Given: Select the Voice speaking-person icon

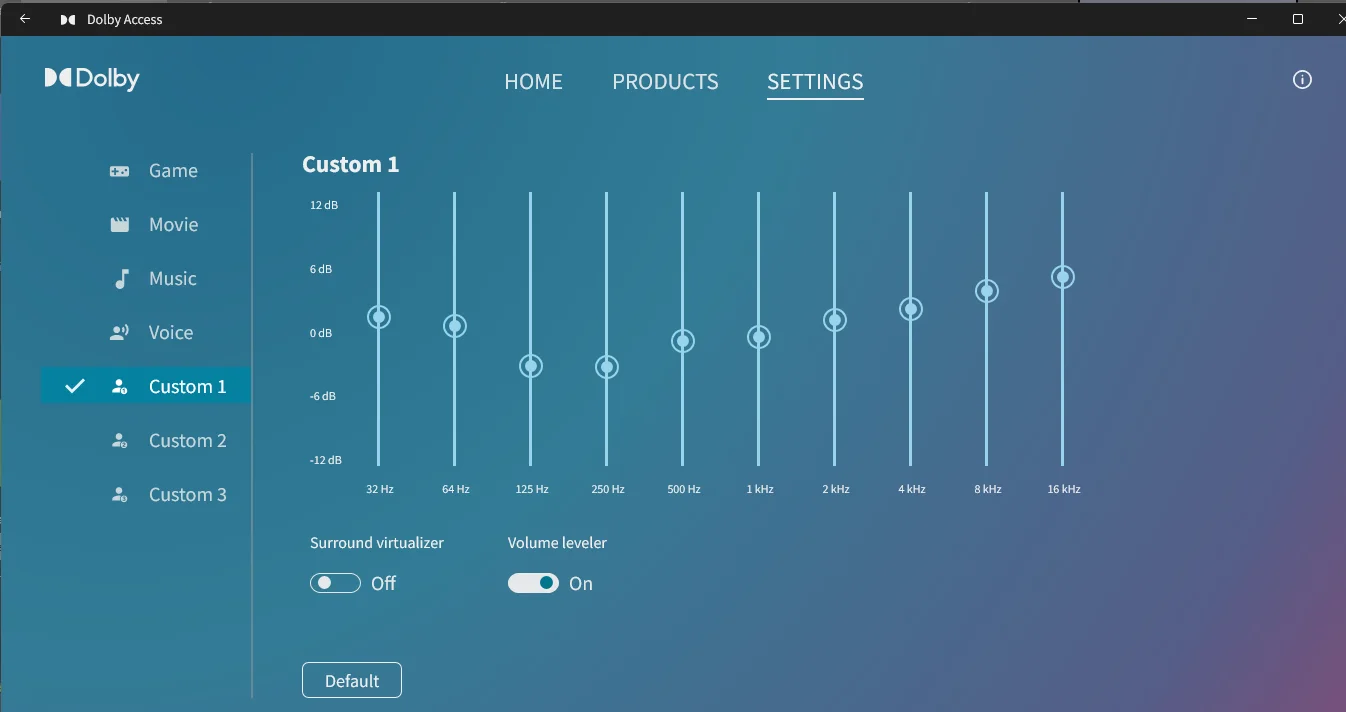Looking at the screenshot, I should click(120, 333).
